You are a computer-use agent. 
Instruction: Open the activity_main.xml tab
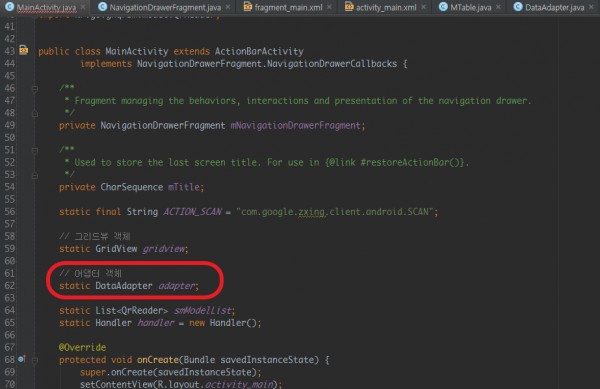tap(386, 7)
